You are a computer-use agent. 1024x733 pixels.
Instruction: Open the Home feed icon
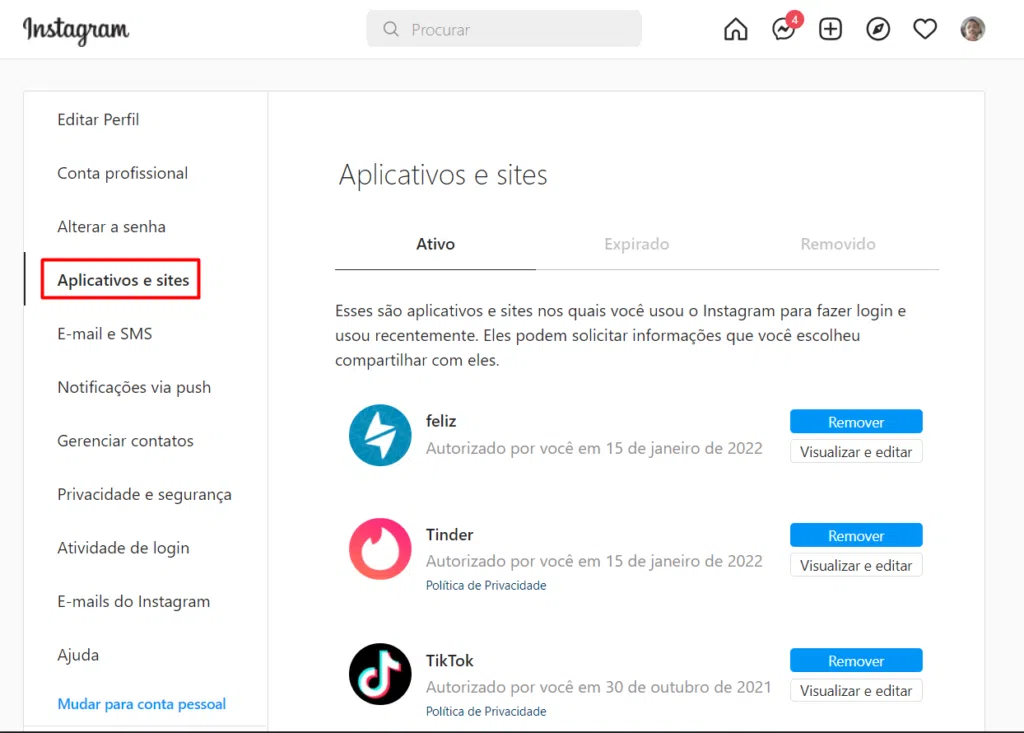coord(735,29)
